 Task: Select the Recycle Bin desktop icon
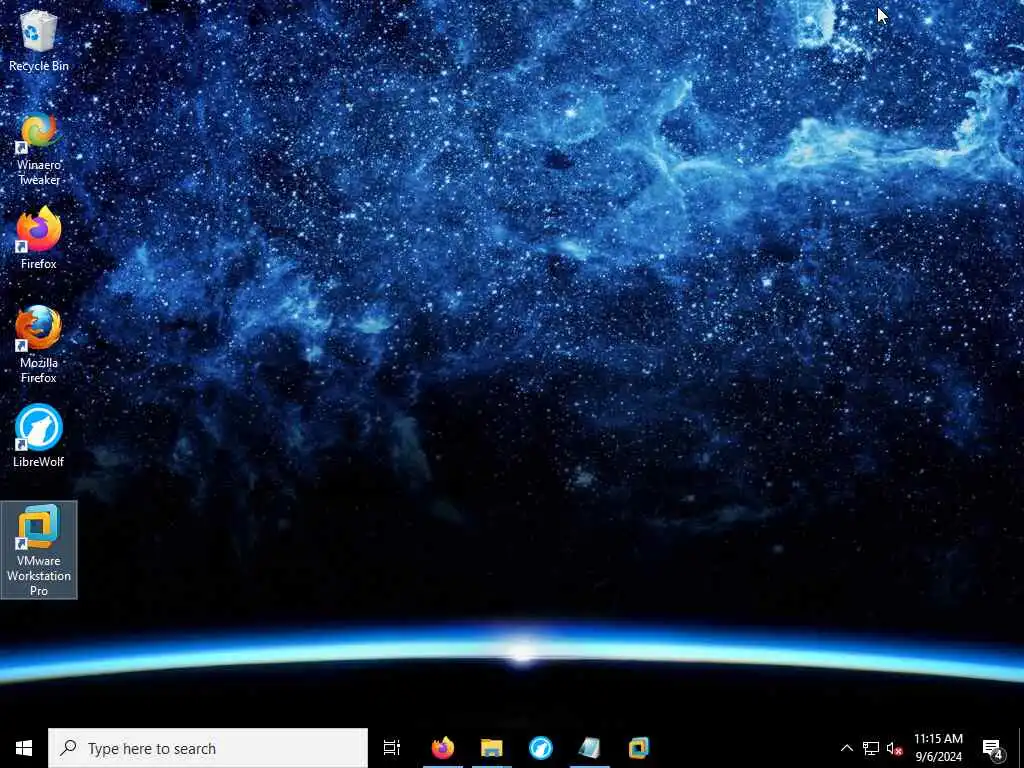(x=39, y=40)
